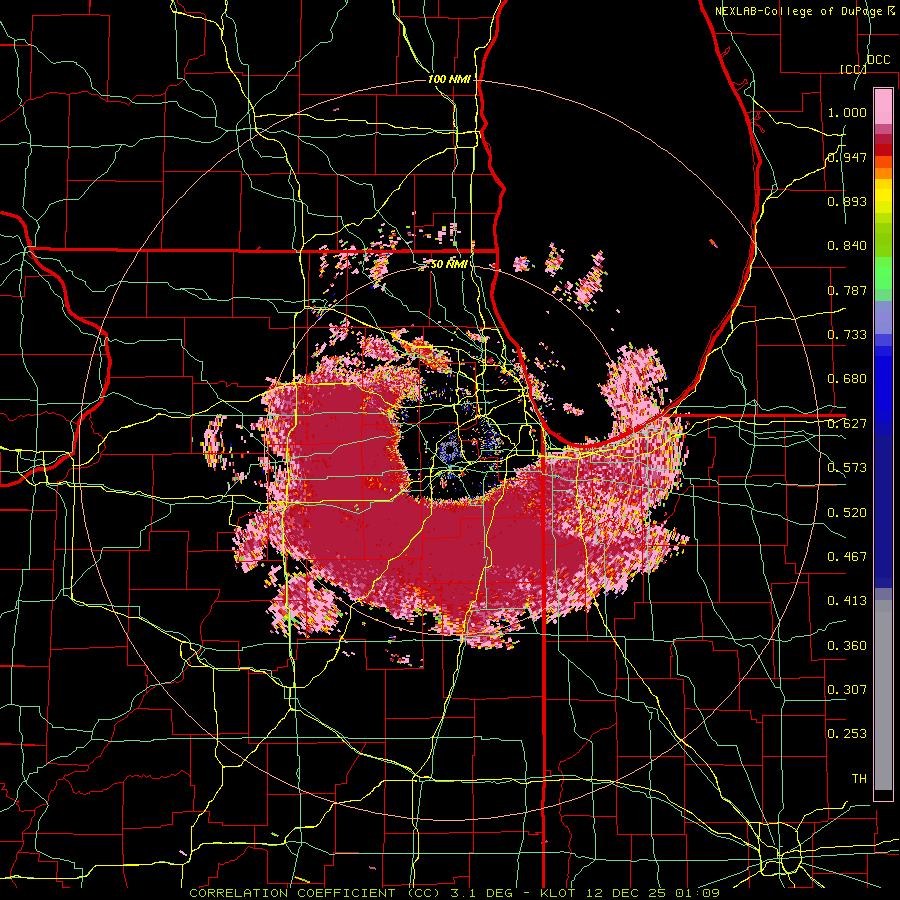Select the 0.573 legend value
This screenshot has width=900, height=900.
pyautogui.click(x=847, y=468)
